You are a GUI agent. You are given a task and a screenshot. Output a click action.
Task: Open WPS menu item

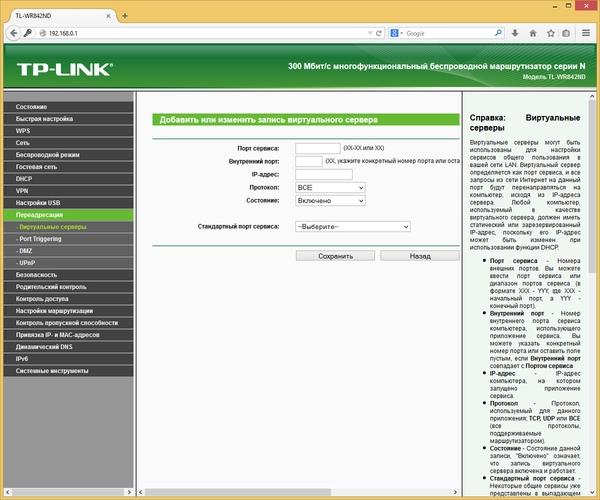click(69, 131)
